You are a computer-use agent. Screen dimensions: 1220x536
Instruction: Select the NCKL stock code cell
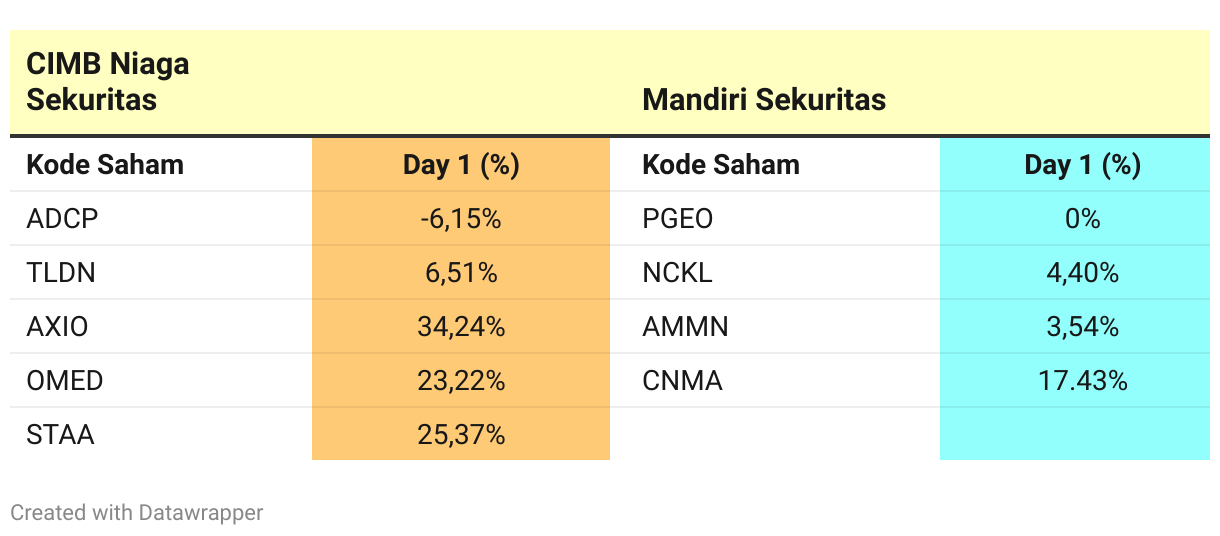point(678,273)
